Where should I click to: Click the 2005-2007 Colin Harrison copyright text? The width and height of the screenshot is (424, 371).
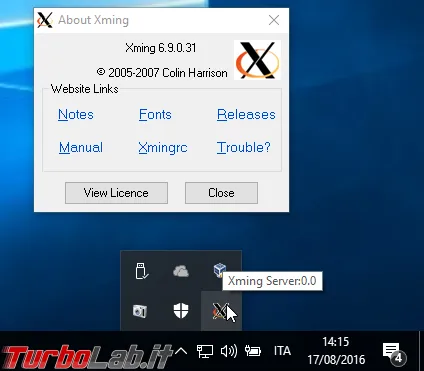[162, 73]
